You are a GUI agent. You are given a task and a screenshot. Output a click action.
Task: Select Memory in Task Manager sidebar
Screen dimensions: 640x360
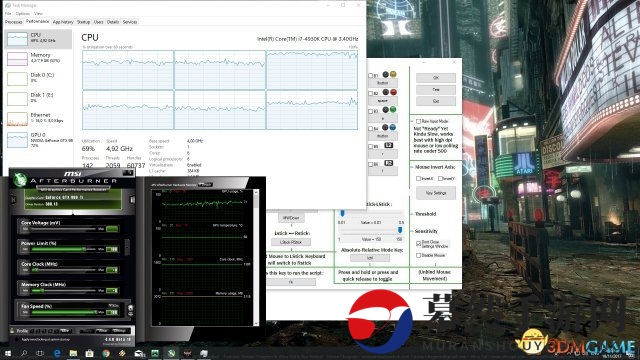tap(38, 58)
